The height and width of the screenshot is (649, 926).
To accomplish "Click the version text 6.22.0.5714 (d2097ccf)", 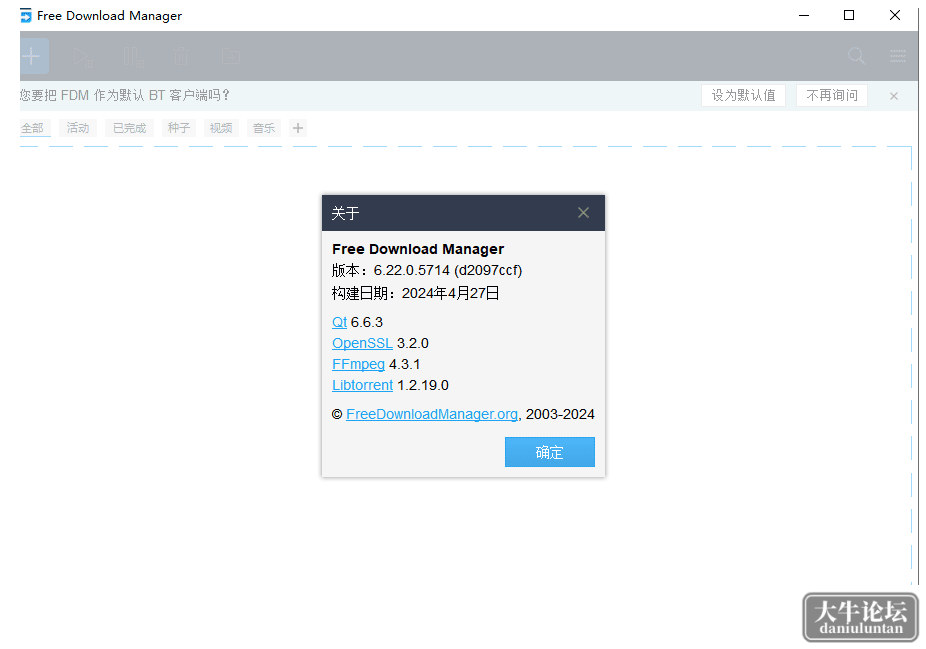I will tap(448, 270).
